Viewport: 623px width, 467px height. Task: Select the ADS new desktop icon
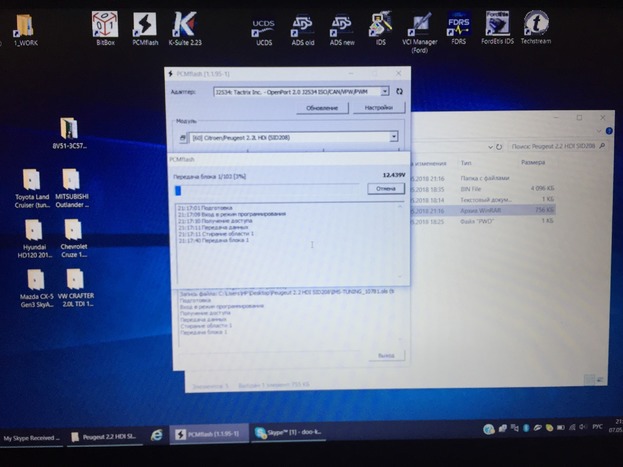[341, 27]
